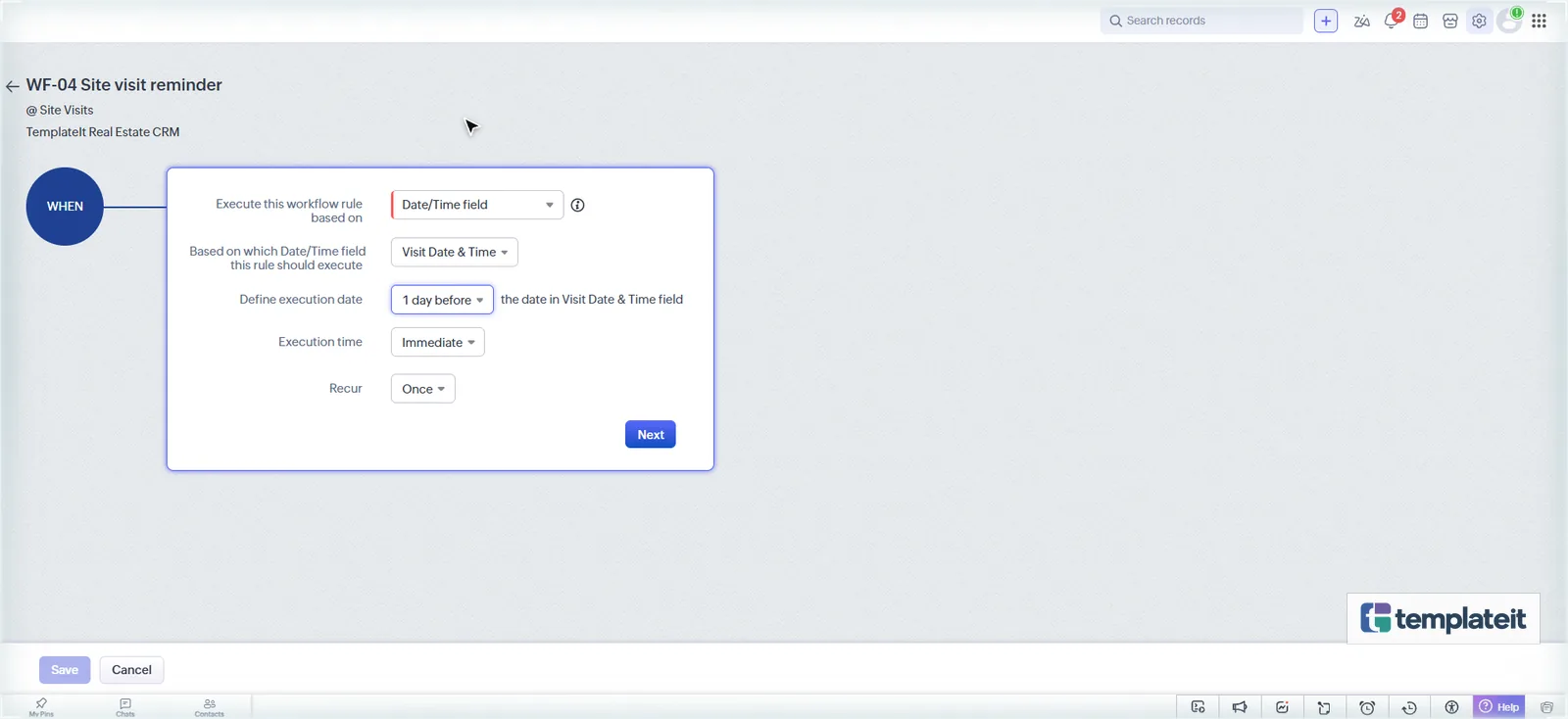
Task: Open the 'Execute this workflow rule based on' dropdown
Action: click(477, 205)
